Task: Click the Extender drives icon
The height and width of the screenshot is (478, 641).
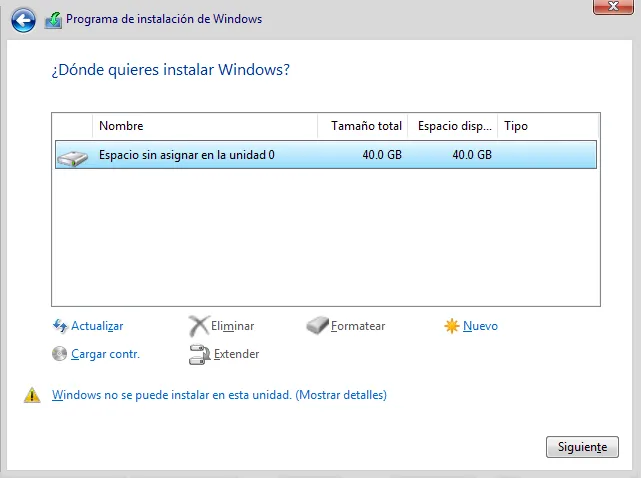Action: tap(199, 355)
